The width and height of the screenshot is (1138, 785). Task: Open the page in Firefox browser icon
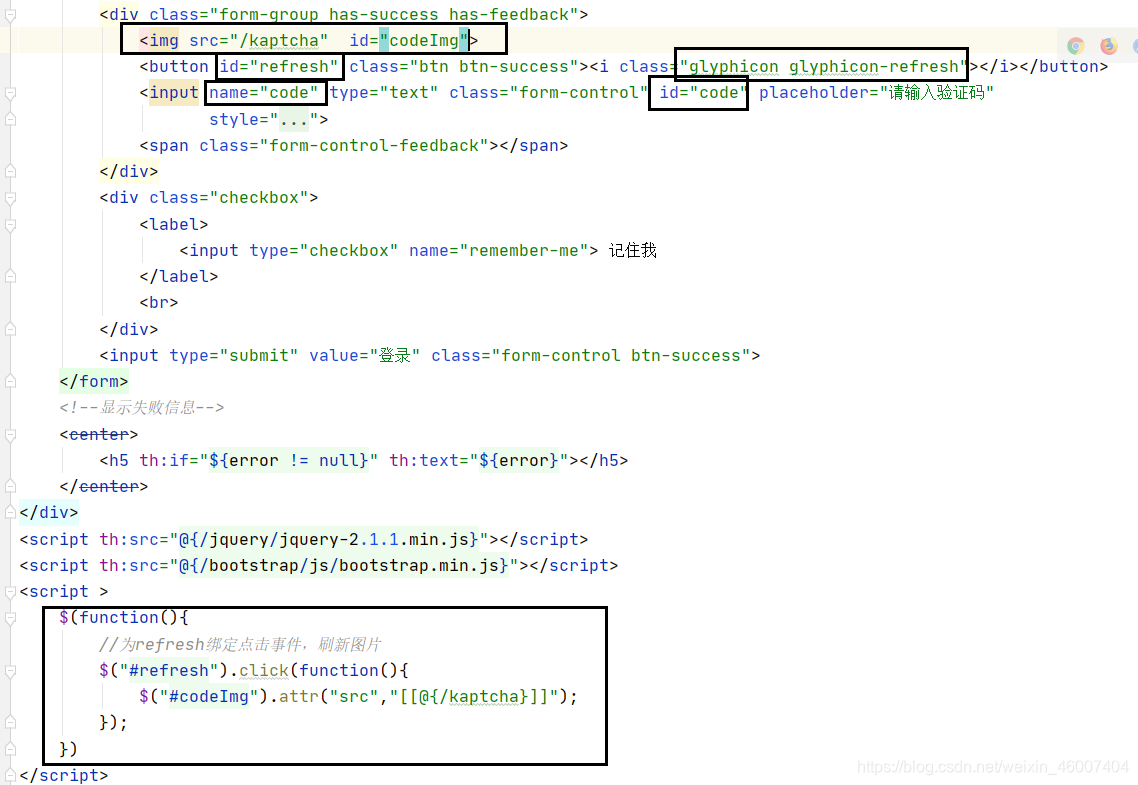[1108, 46]
